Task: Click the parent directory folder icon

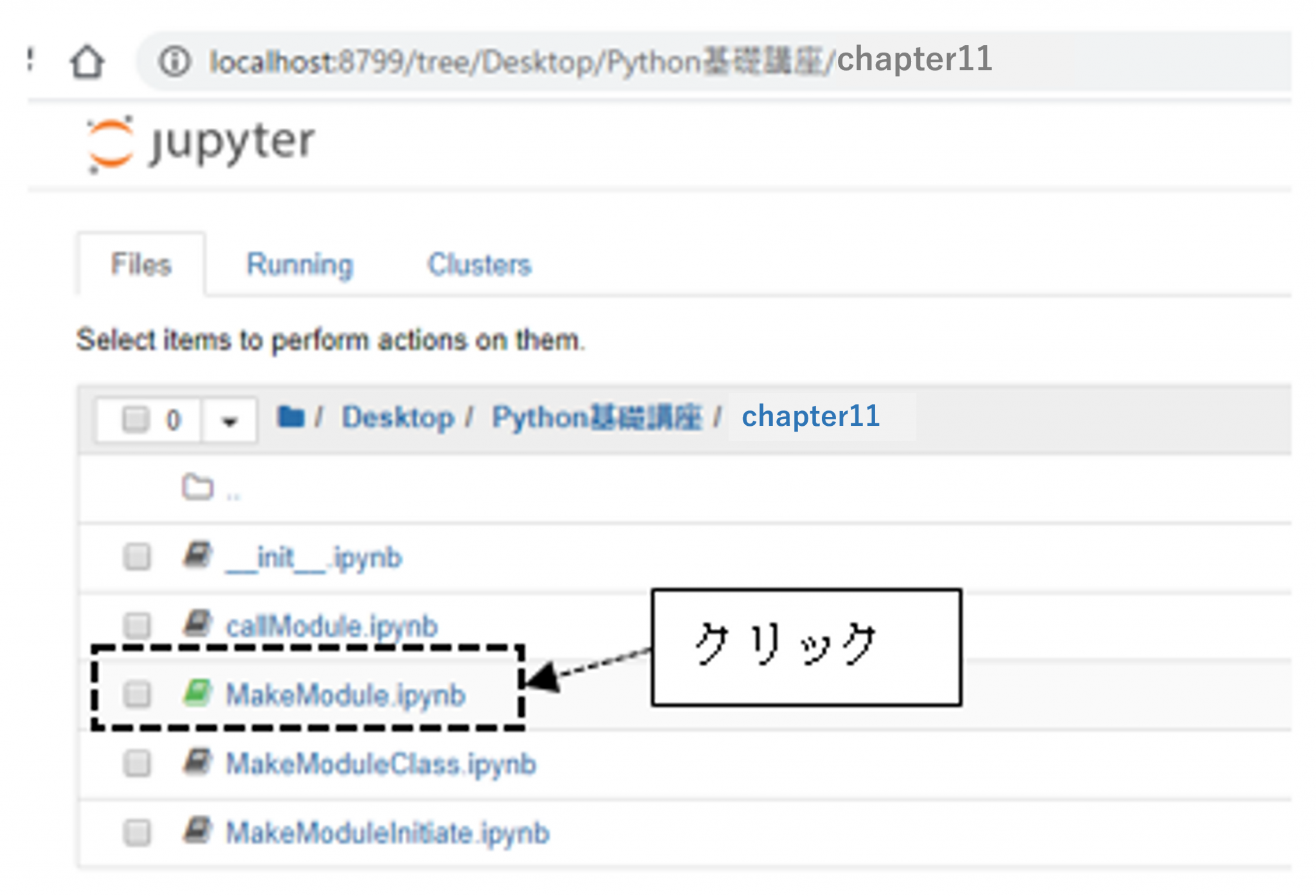Action: pyautogui.click(x=197, y=488)
